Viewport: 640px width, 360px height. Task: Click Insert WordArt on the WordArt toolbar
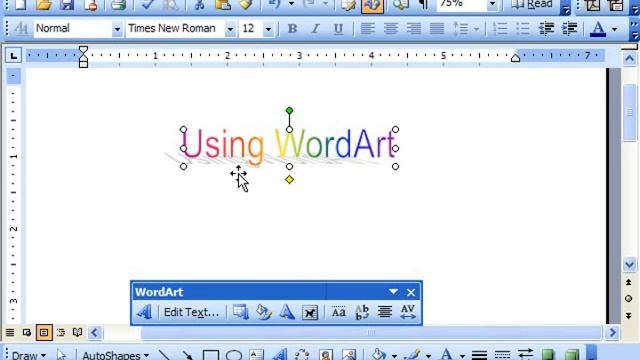(x=144, y=312)
